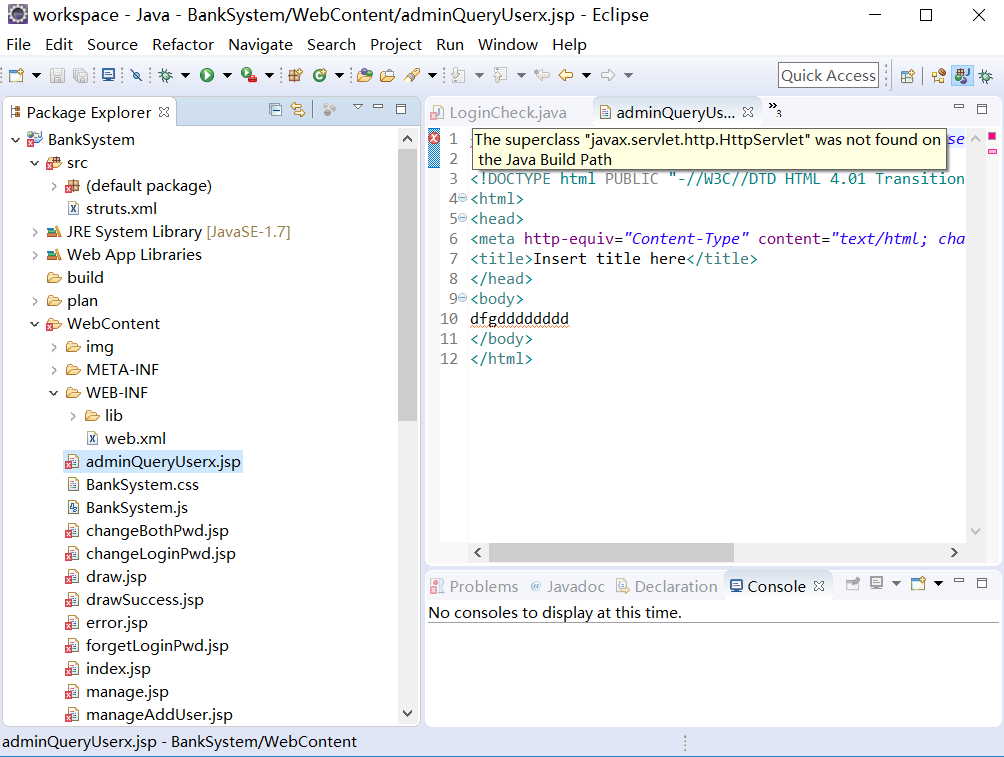This screenshot has height=757, width=1004.
Task: Collapse the src folder node
Action: [x=35, y=163]
